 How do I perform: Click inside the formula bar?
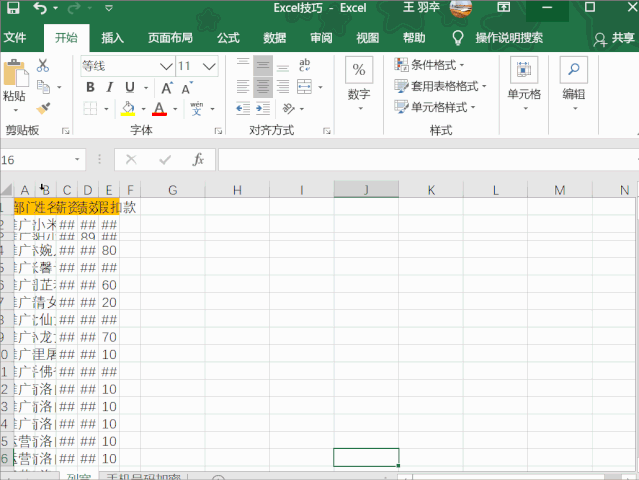[x=428, y=159]
